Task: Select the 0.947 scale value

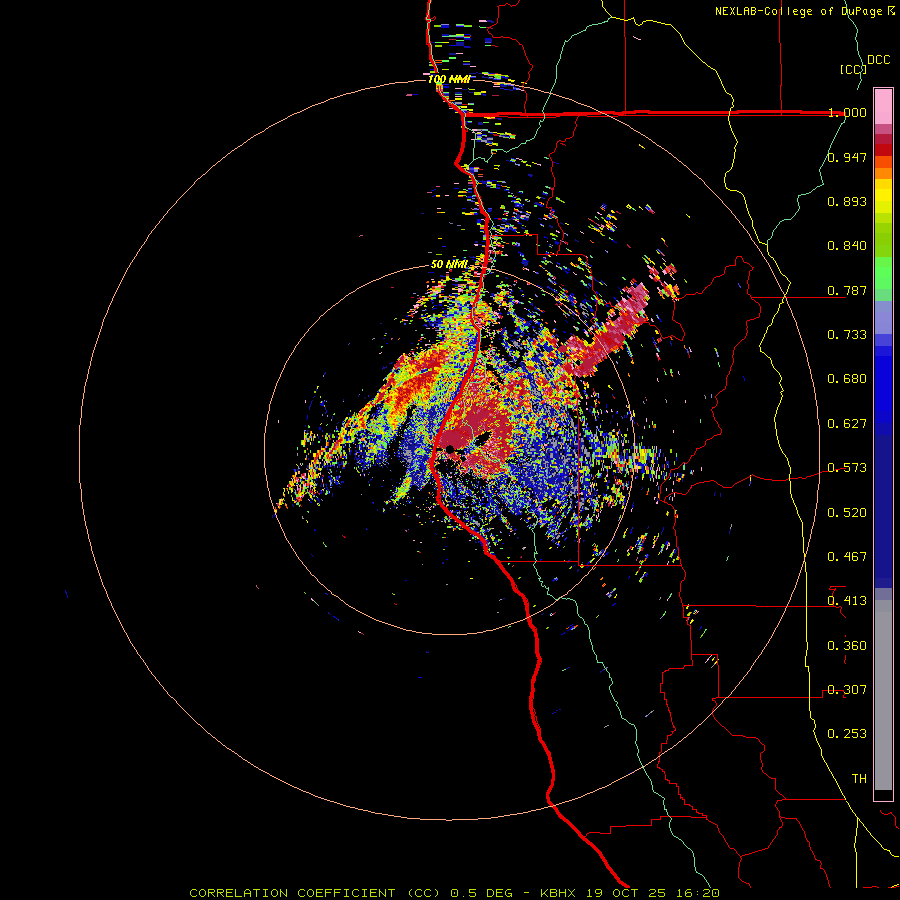Action: tap(847, 157)
